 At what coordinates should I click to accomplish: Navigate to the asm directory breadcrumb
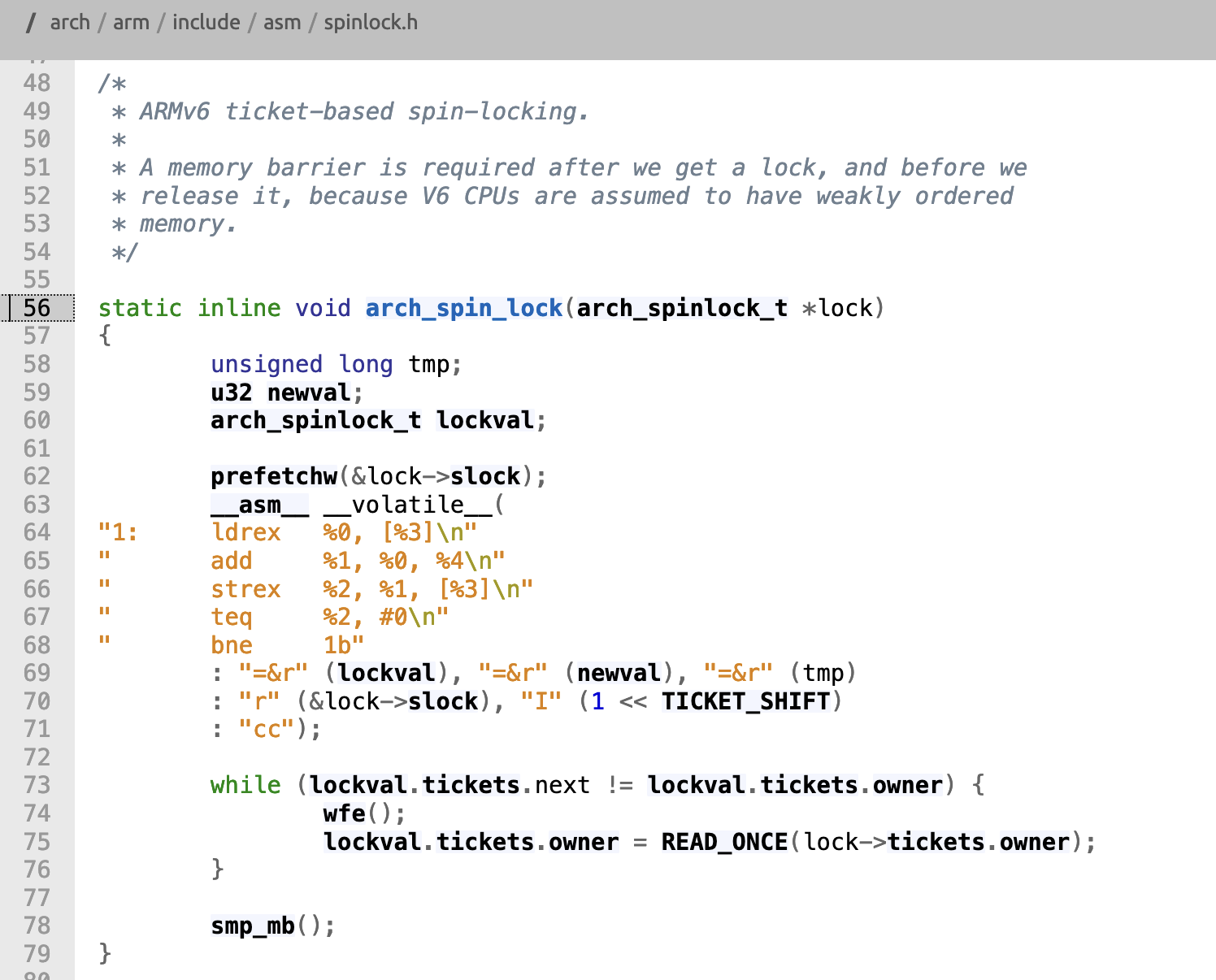(x=282, y=23)
